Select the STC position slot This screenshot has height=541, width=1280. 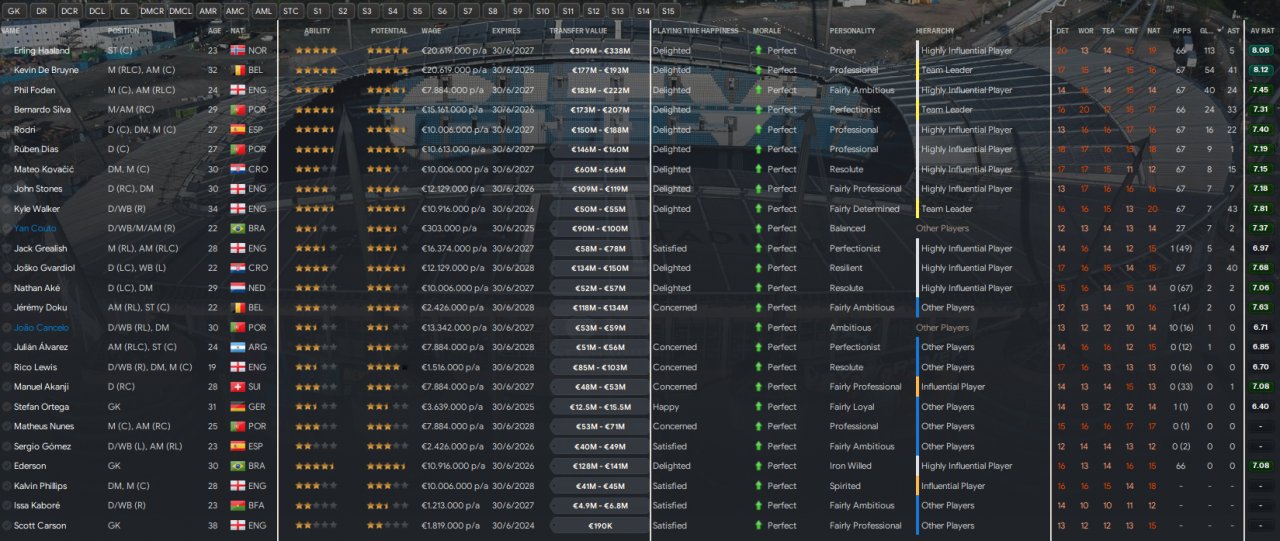click(290, 10)
